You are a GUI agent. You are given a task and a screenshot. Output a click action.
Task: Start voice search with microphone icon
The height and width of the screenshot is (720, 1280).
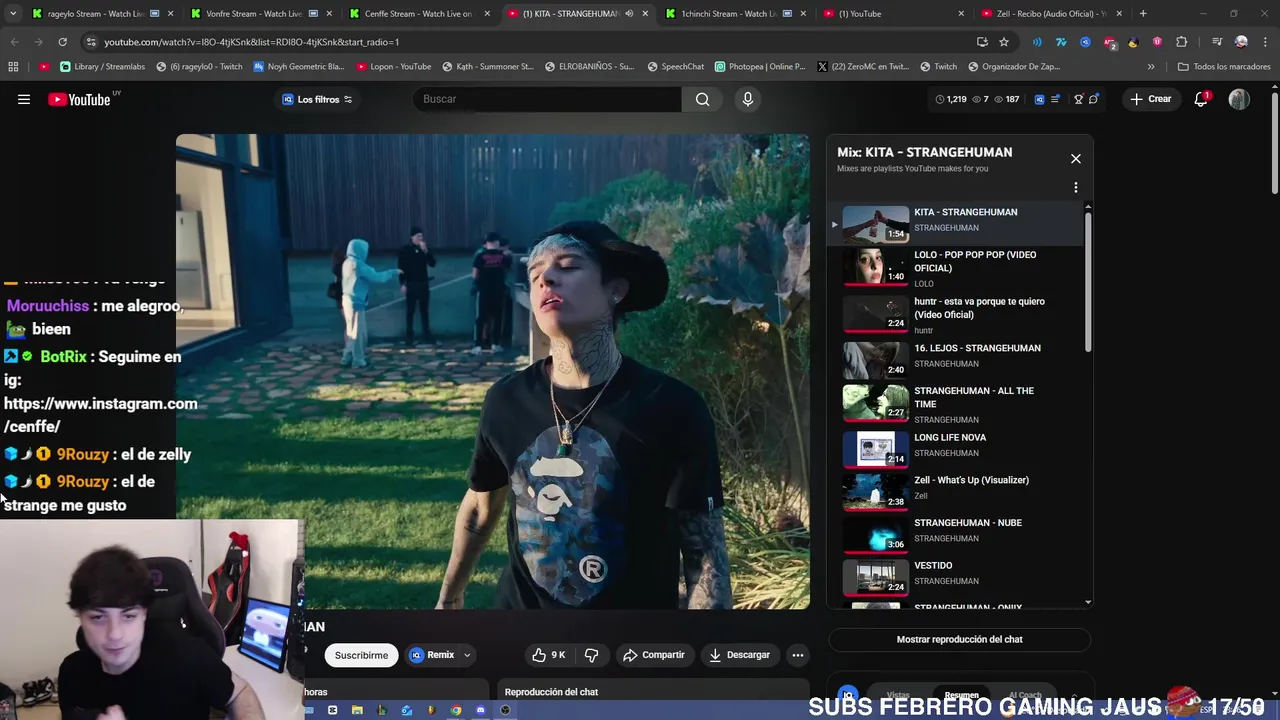click(x=747, y=99)
